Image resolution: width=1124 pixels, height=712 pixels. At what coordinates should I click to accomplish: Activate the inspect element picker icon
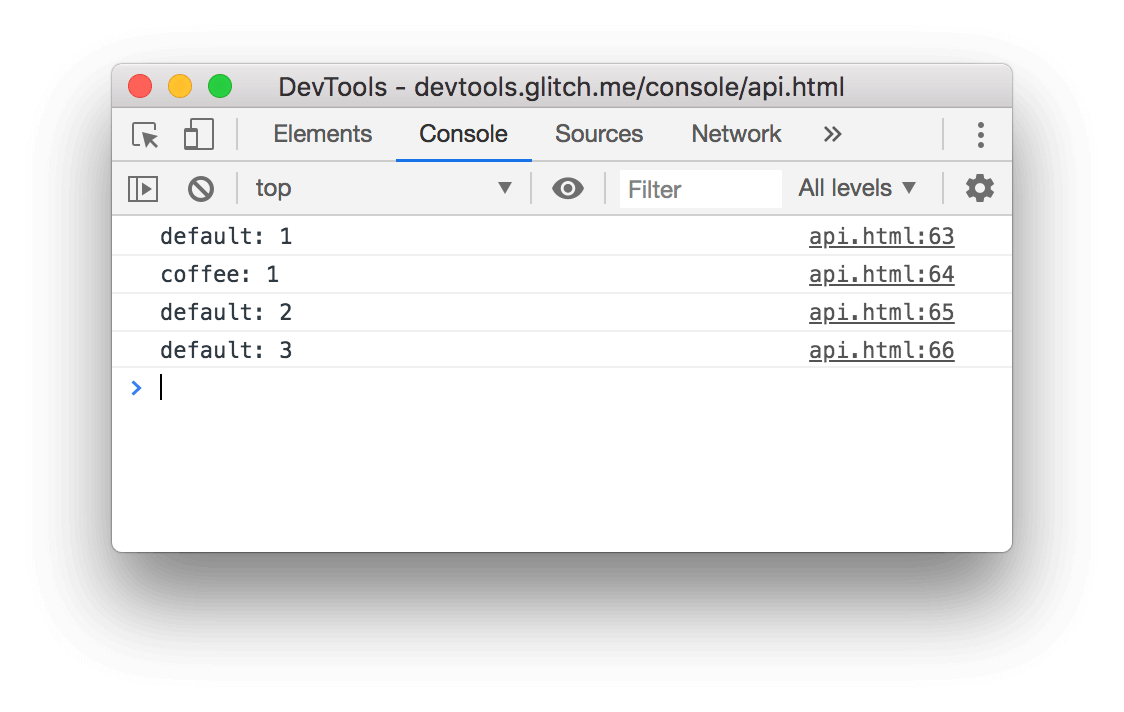tap(146, 135)
